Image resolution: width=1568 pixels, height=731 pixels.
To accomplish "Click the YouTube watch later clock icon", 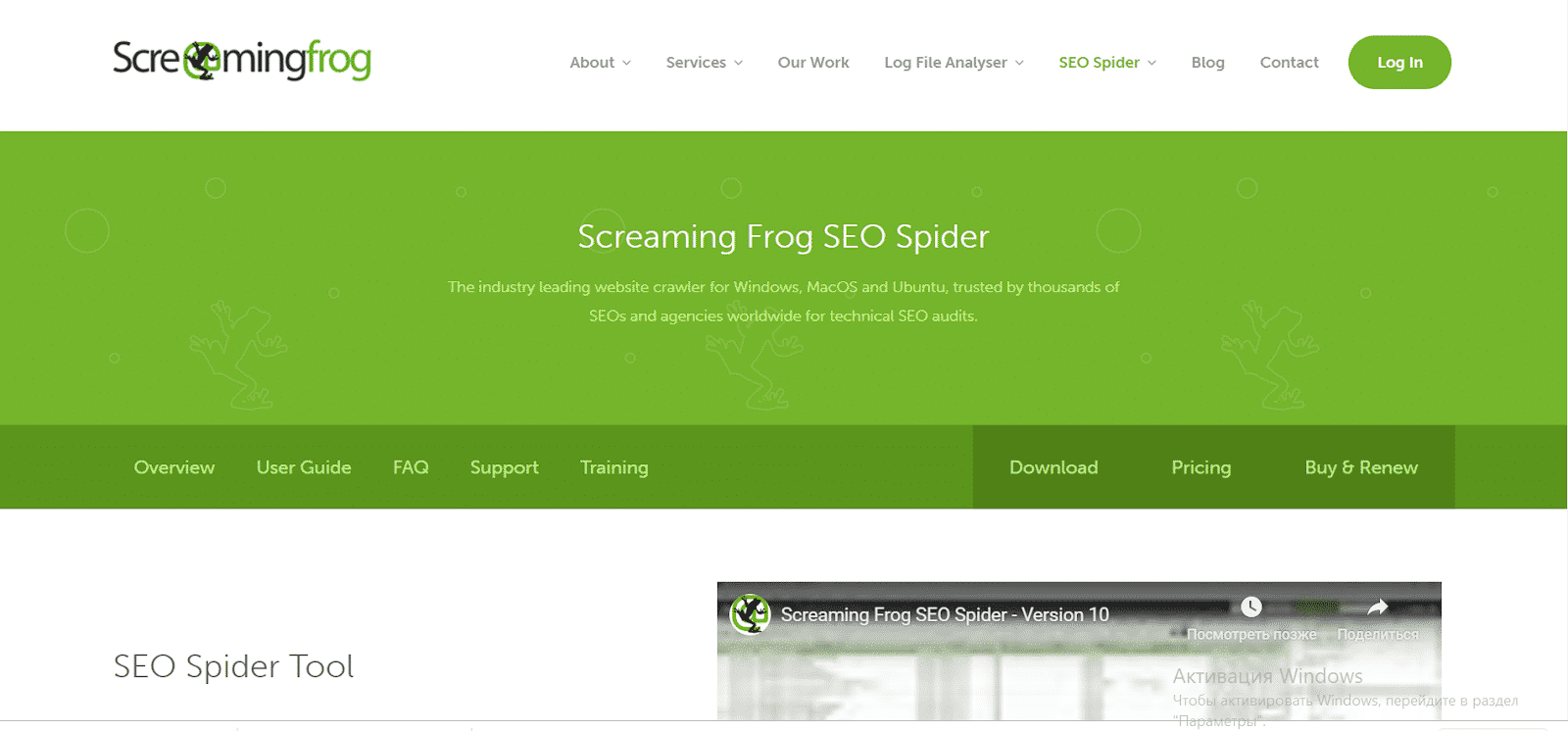I will click(1251, 607).
